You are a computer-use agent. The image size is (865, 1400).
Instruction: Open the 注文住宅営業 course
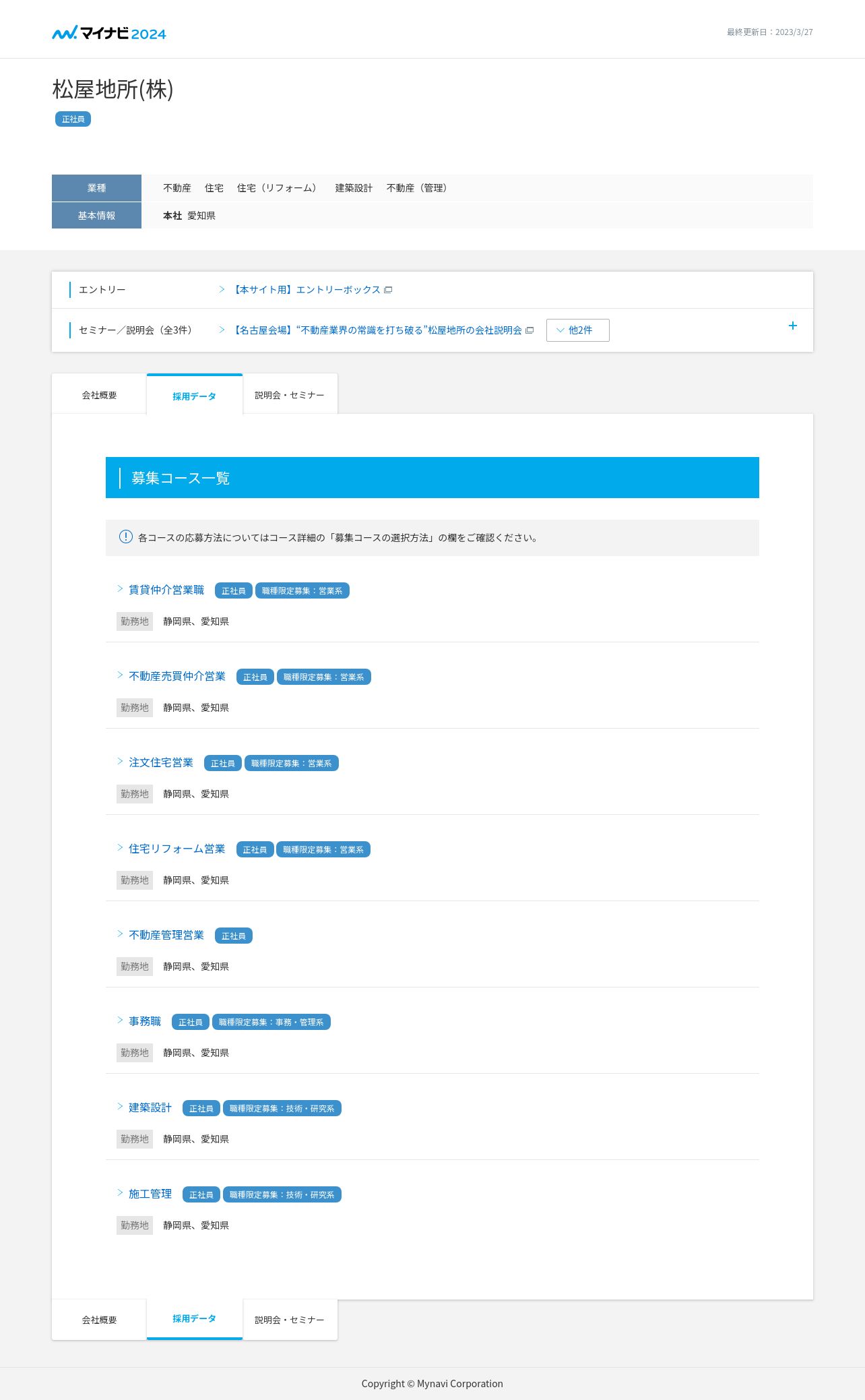tap(161, 762)
